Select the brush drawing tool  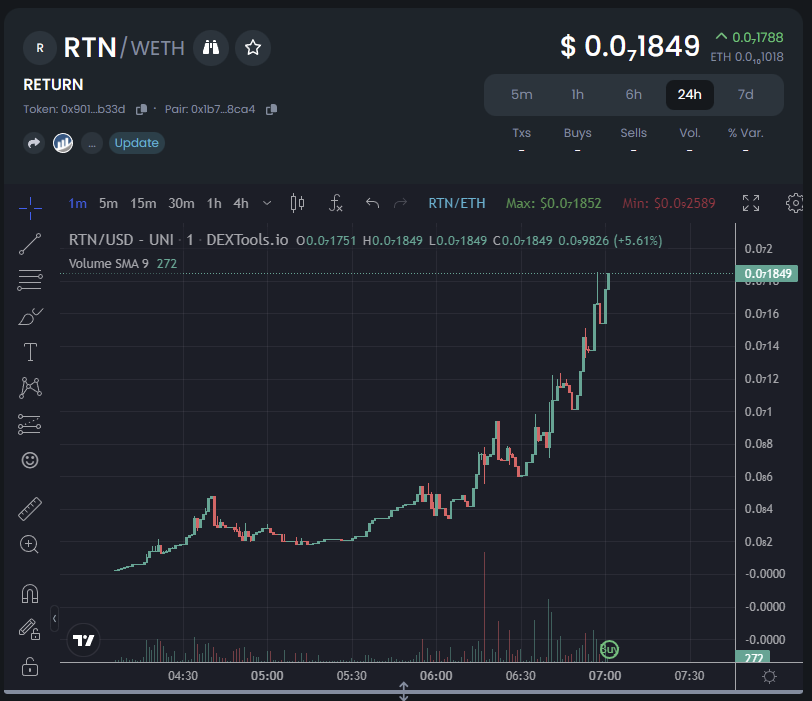(x=30, y=316)
